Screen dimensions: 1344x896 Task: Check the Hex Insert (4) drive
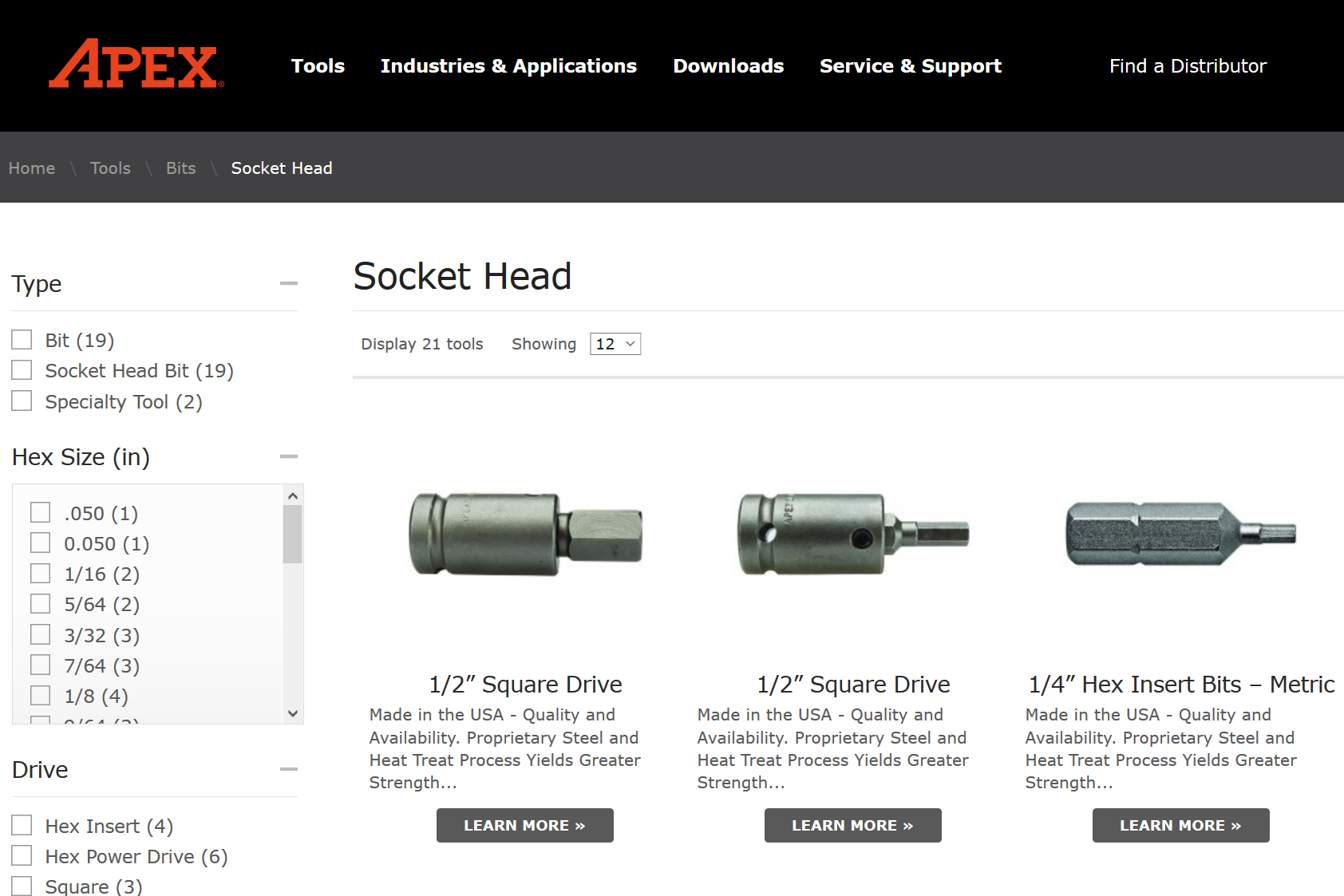click(22, 825)
